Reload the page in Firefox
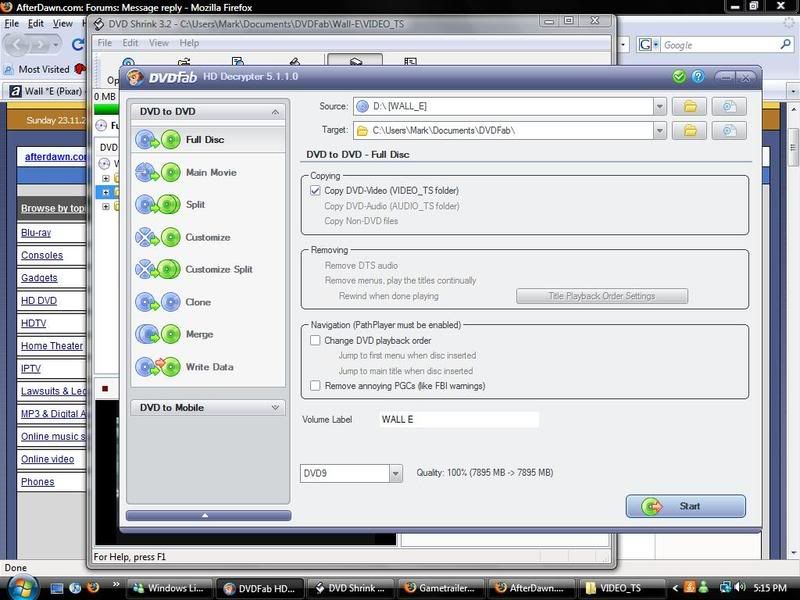800x600 pixels. [x=78, y=45]
